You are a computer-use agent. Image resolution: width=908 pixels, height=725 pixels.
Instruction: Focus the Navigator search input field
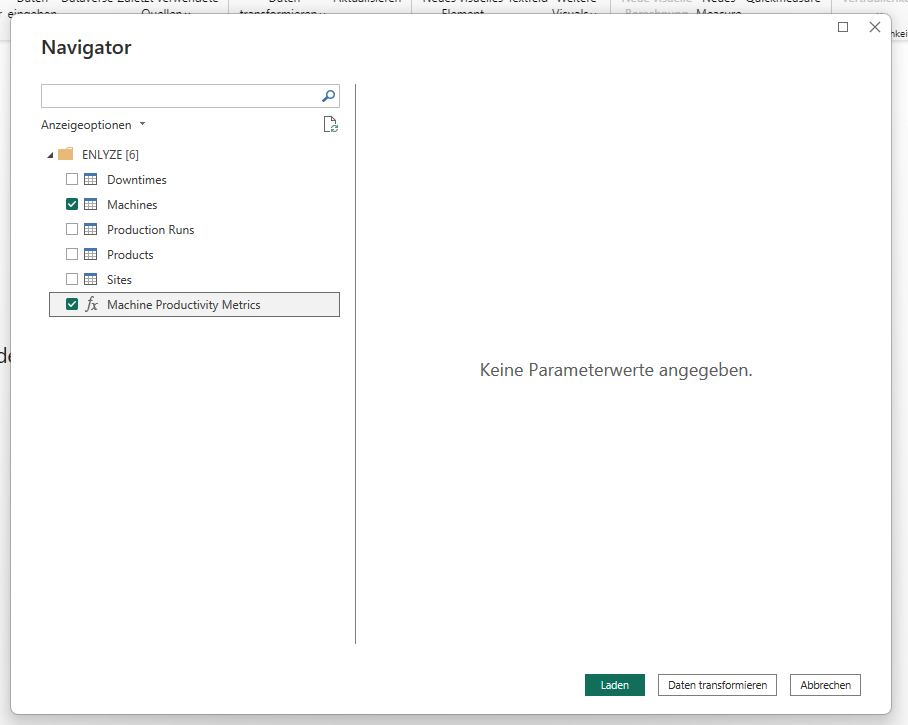click(x=180, y=96)
